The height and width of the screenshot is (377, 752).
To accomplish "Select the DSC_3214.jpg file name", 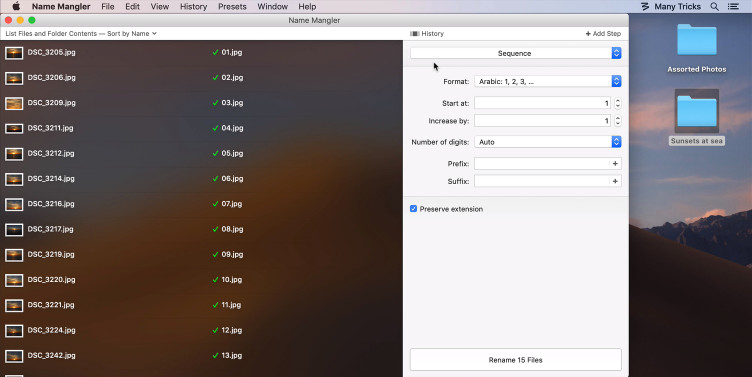I will (51, 178).
